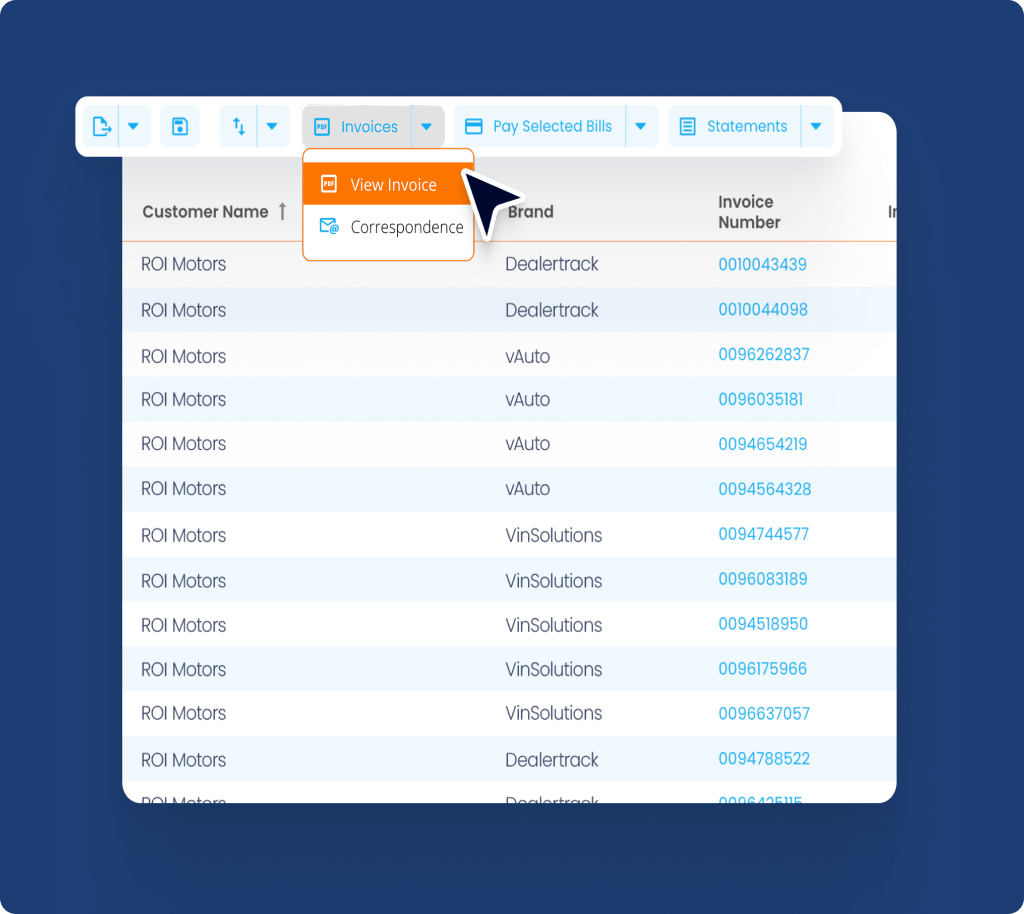This screenshot has height=914, width=1024.
Task: Click the Statements document icon
Action: (687, 127)
